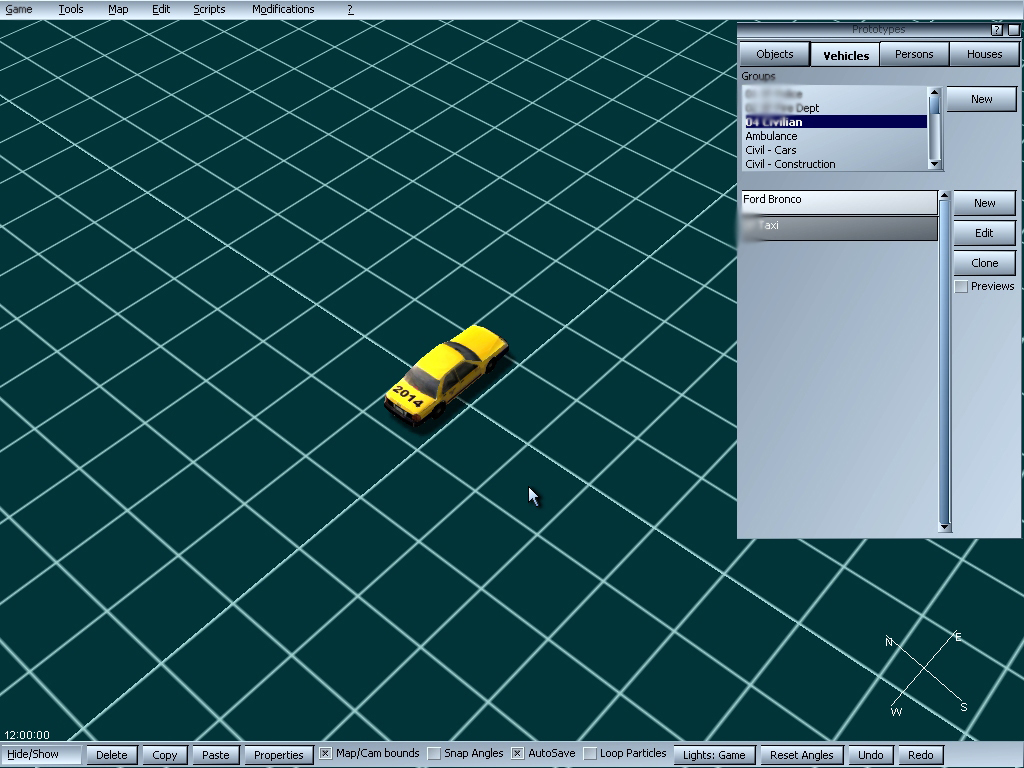The width and height of the screenshot is (1024, 768).
Task: Select the Taxi prototype entry
Action: pos(839,227)
